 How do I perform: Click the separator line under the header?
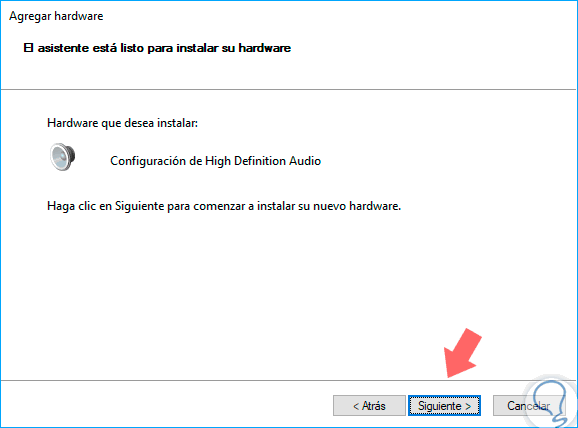(288, 89)
